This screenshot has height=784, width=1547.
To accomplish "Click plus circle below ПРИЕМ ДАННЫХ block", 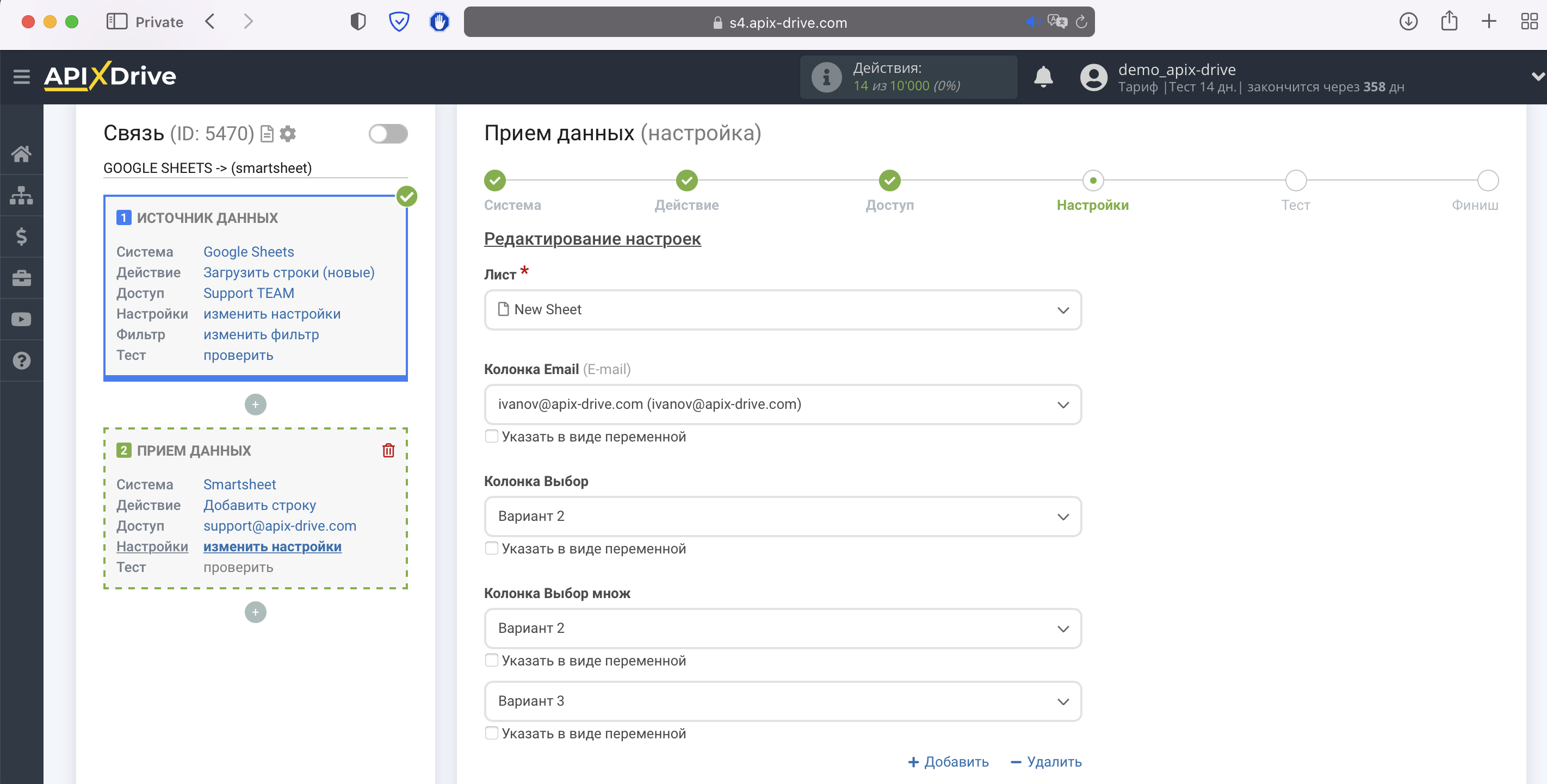I will click(x=255, y=612).
